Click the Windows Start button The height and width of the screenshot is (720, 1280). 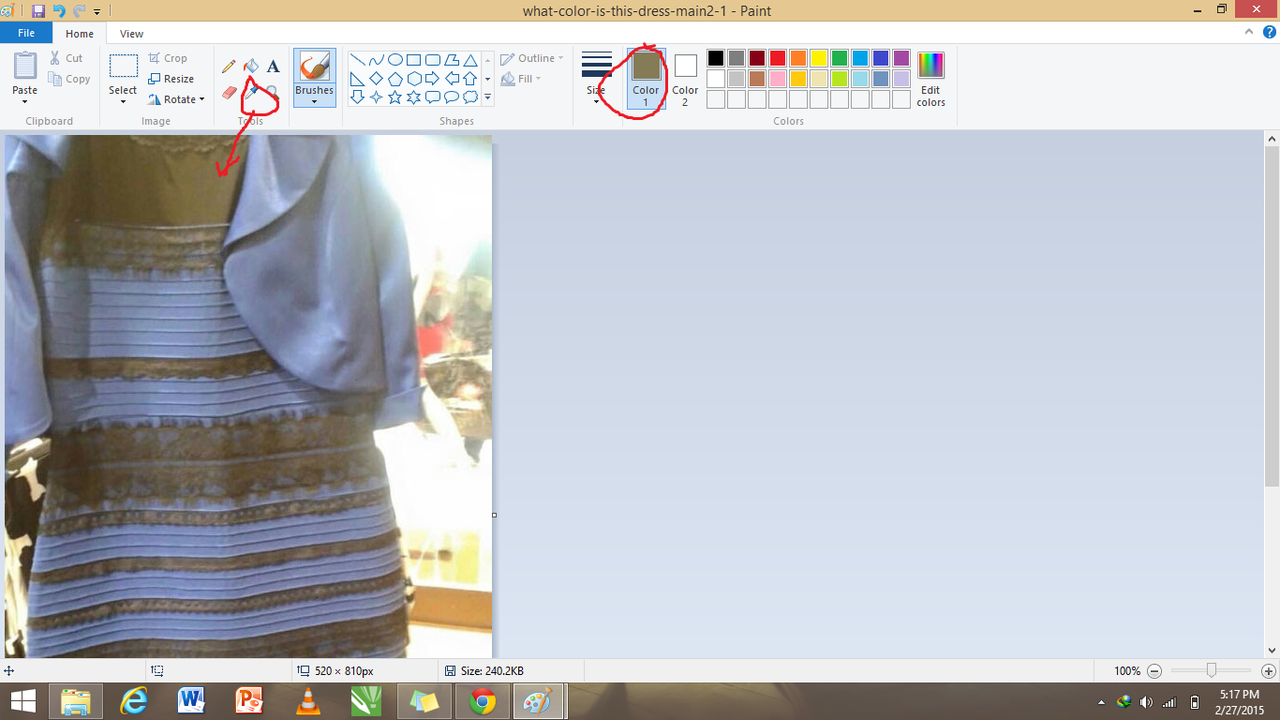(23, 701)
